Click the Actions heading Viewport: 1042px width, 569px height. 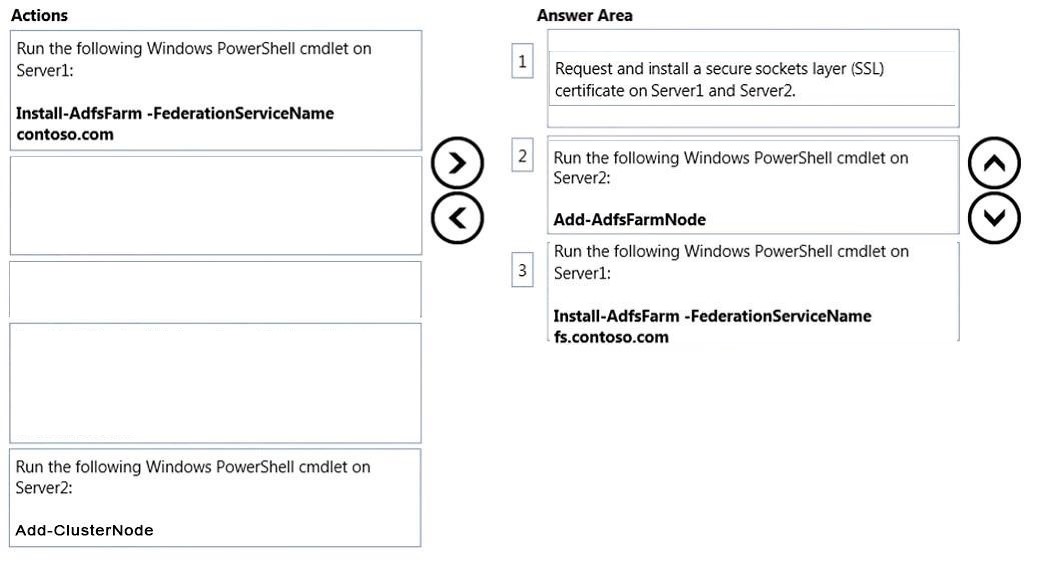(x=39, y=15)
